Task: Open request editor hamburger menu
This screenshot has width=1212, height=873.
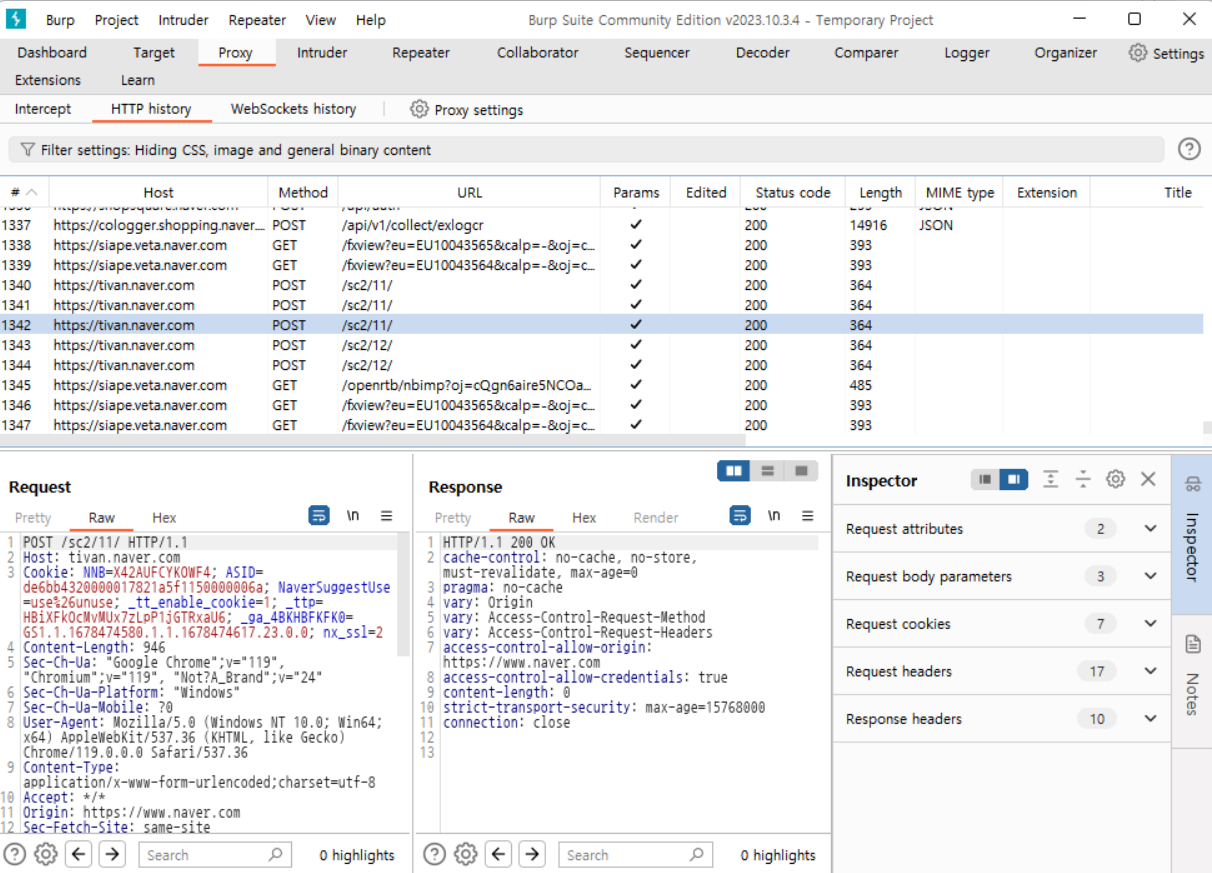Action: click(x=387, y=516)
